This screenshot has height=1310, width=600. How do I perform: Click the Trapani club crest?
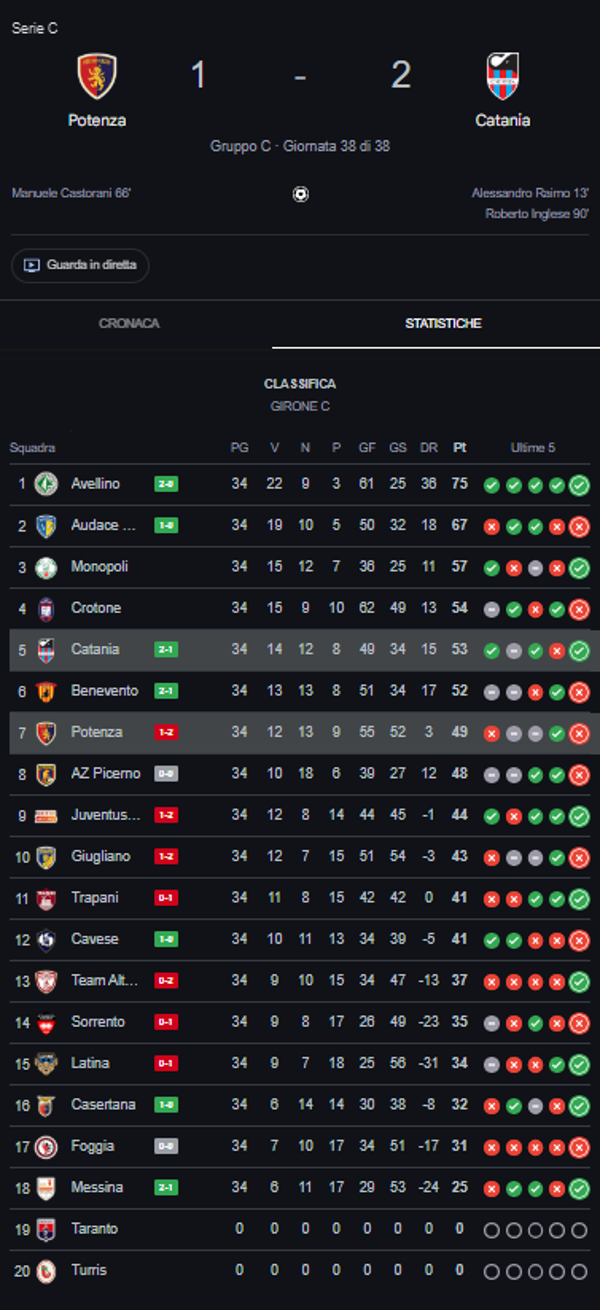click(46, 898)
